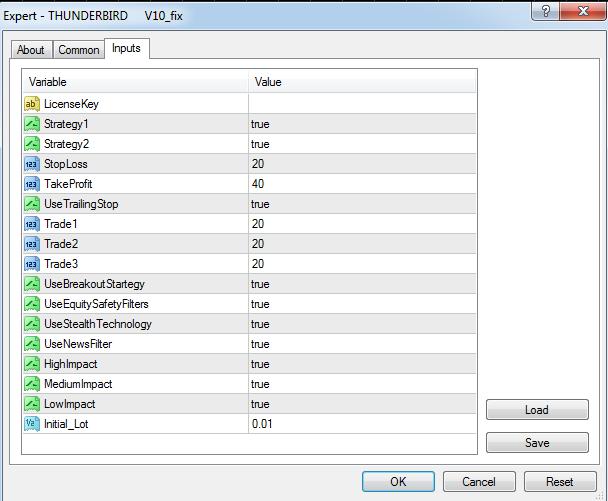Select the UseStealthTechnology variable name
The height and width of the screenshot is (501, 608).
pos(98,324)
